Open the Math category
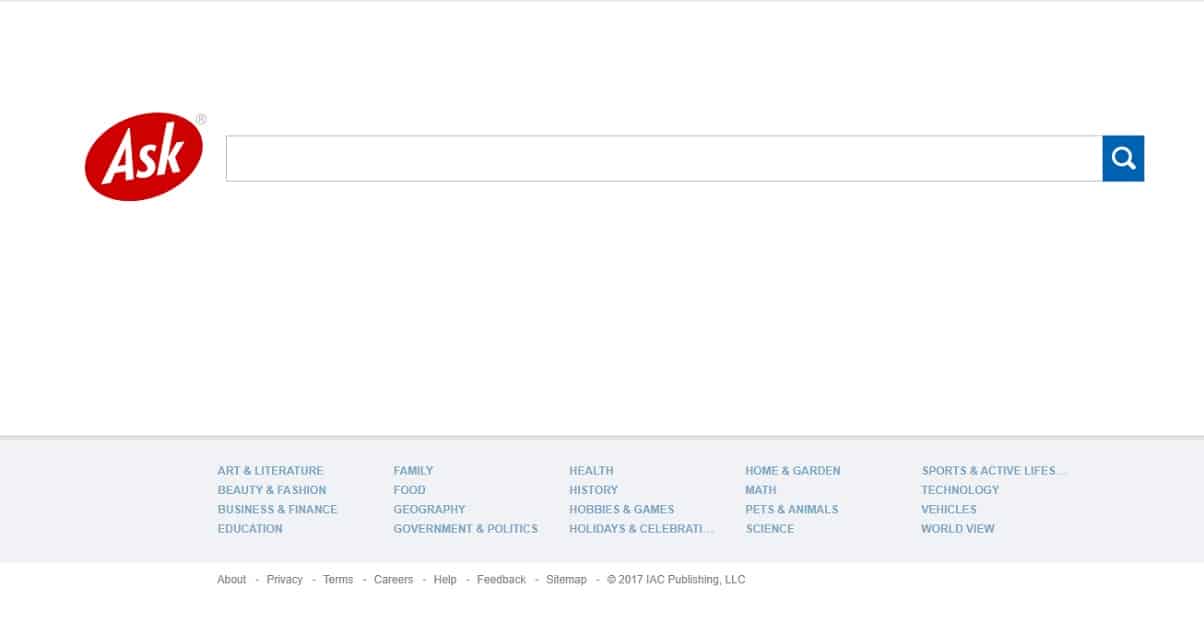 point(761,490)
